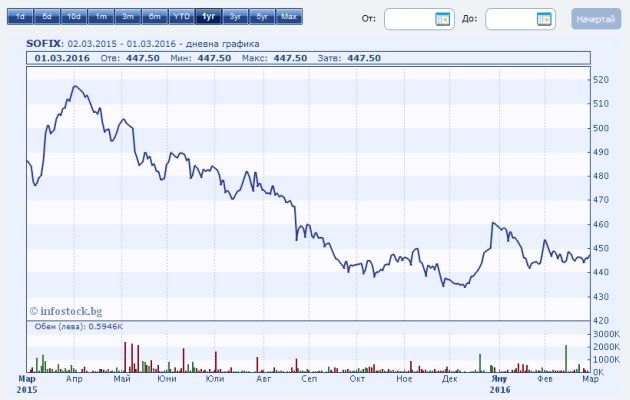Click the От start date field

coord(410,19)
